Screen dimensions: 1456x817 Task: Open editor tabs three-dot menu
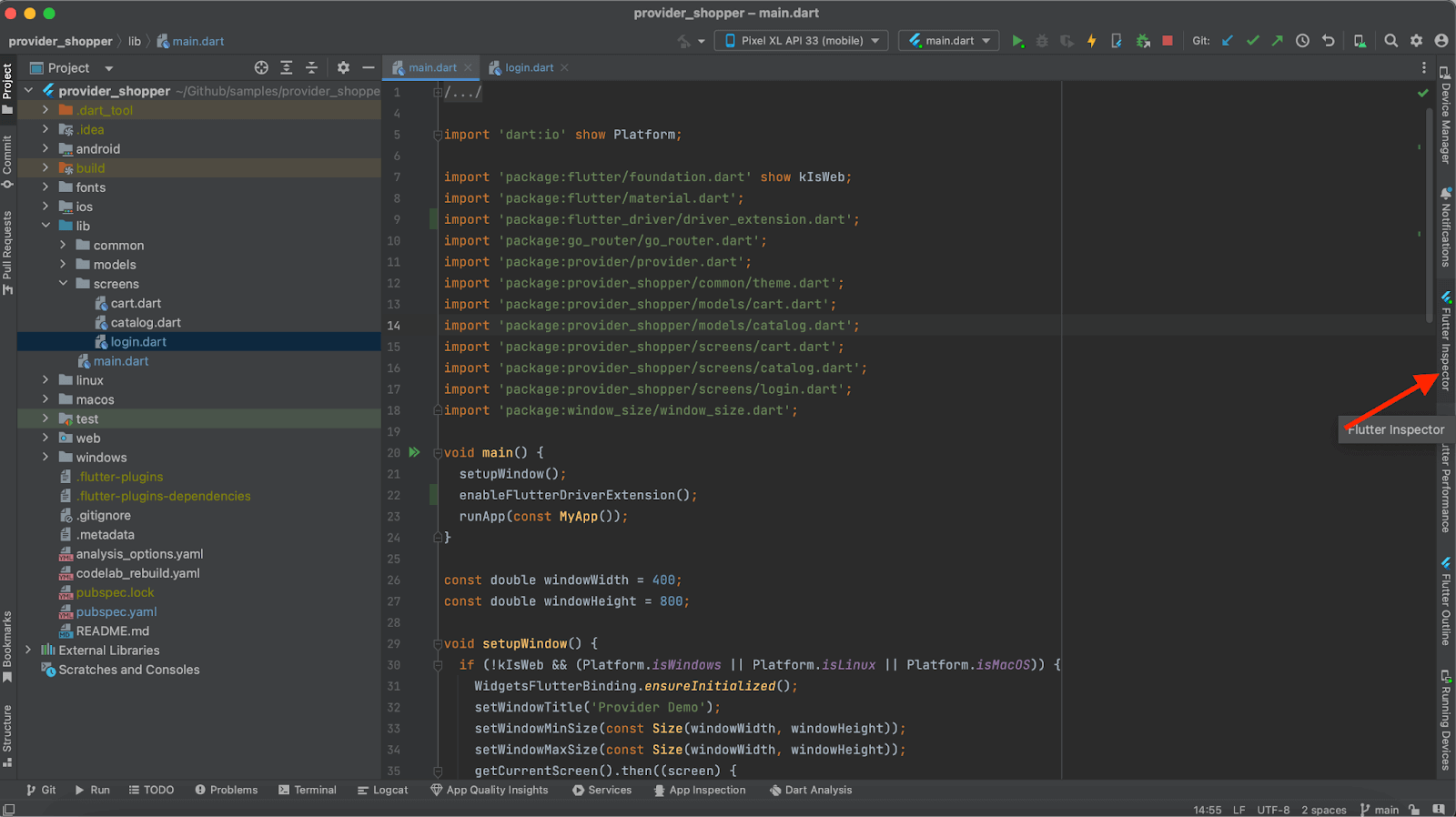coord(1424,67)
